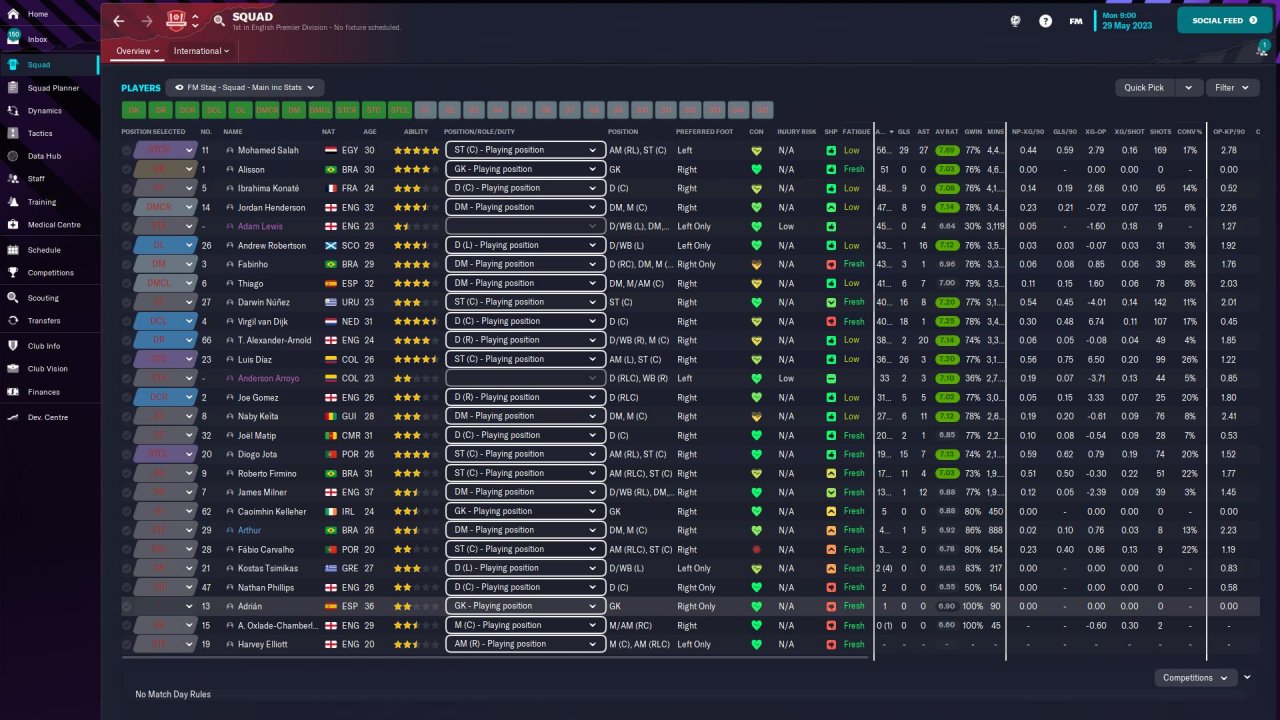Tick the selection circle for Kostas Tsimikas
The height and width of the screenshot is (720, 1280).
[x=127, y=569]
